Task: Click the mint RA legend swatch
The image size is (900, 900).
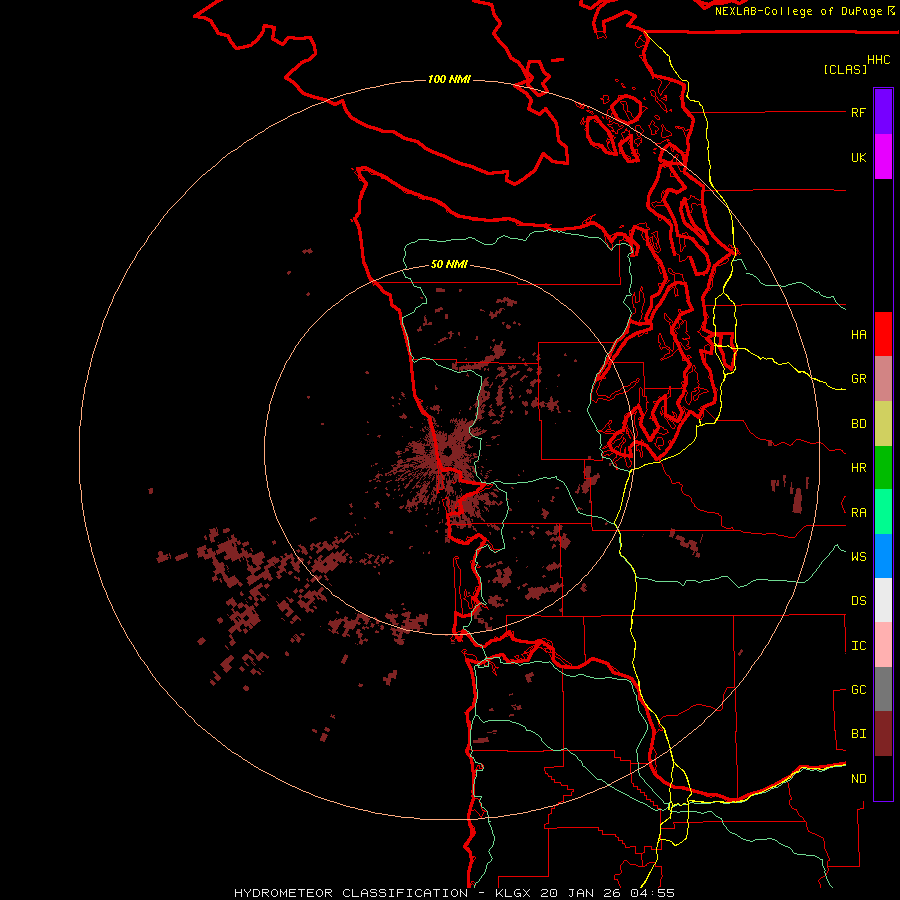Action: (883, 512)
